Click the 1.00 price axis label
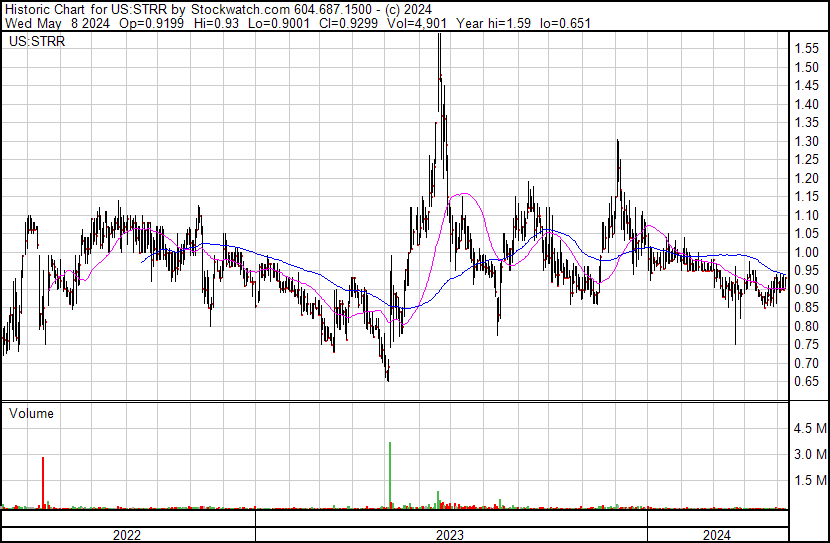This screenshot has height=543, width=830. coord(807,253)
